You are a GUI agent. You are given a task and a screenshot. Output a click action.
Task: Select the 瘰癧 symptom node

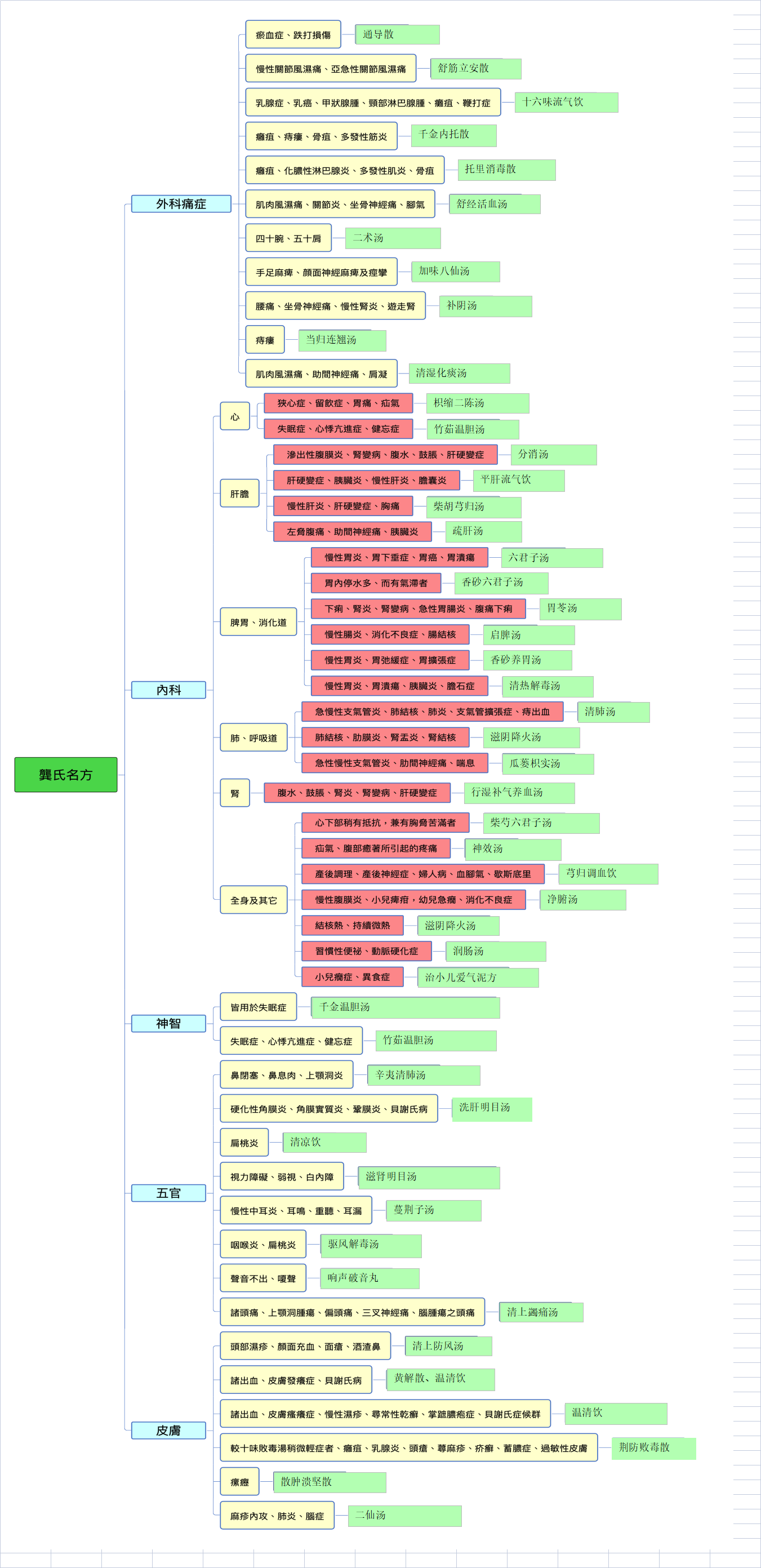pos(239,1482)
